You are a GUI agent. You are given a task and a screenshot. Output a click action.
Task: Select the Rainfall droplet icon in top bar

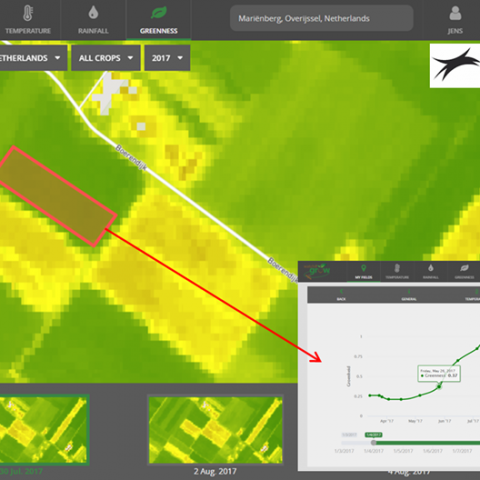pos(93,13)
